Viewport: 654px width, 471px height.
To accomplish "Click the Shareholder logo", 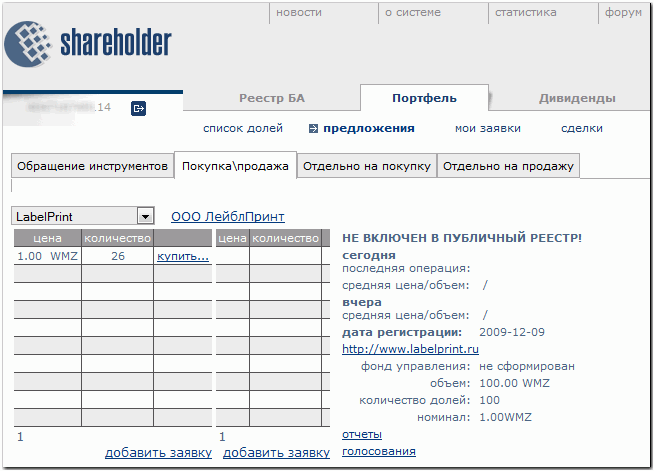I will coord(88,43).
